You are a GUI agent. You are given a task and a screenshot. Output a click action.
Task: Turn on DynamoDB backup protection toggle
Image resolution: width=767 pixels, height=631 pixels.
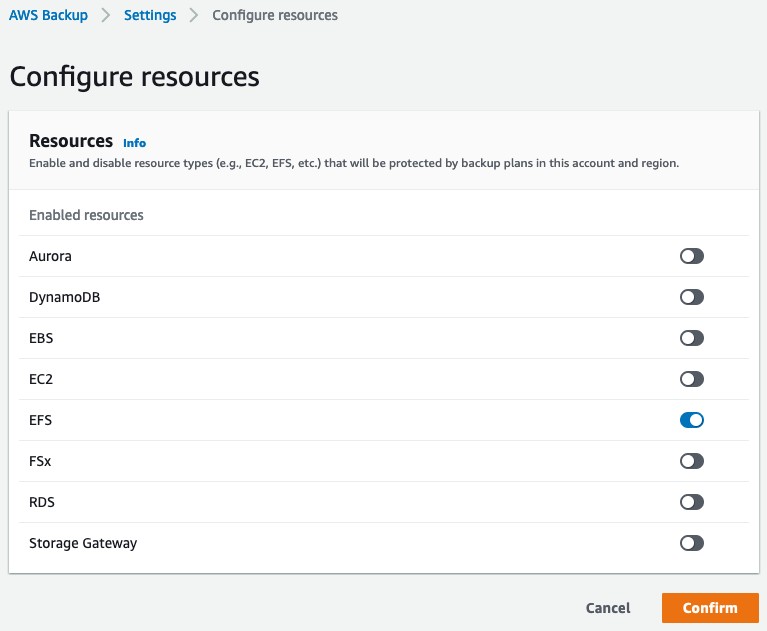(691, 297)
